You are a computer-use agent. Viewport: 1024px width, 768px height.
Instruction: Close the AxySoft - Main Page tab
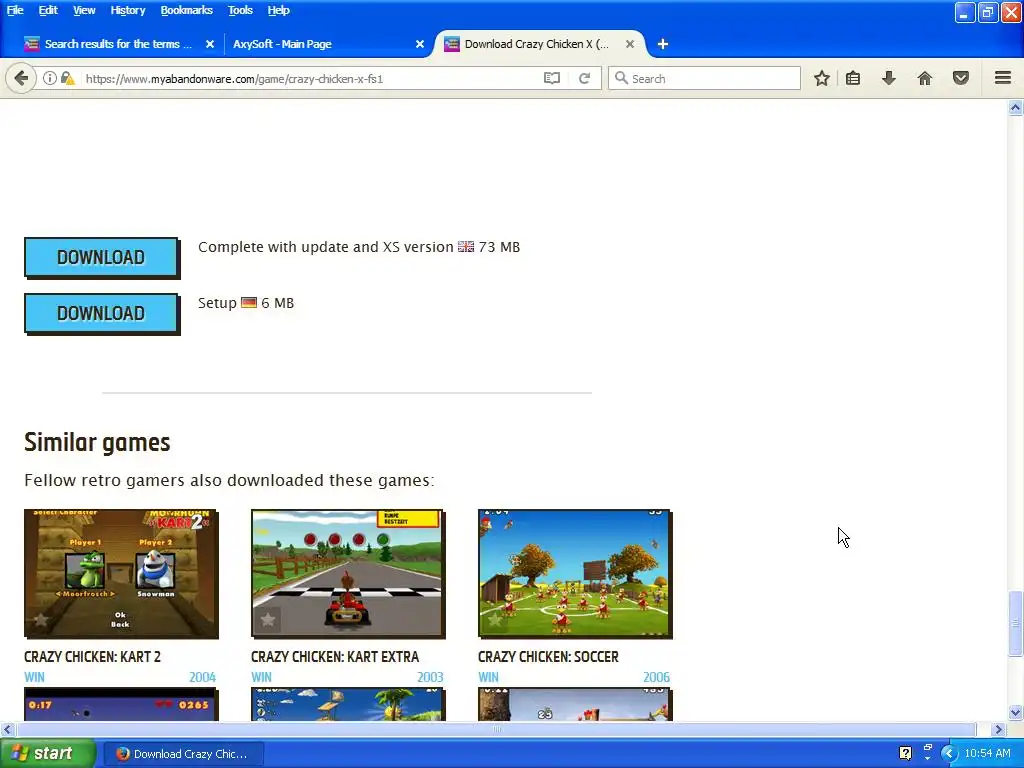tap(420, 44)
